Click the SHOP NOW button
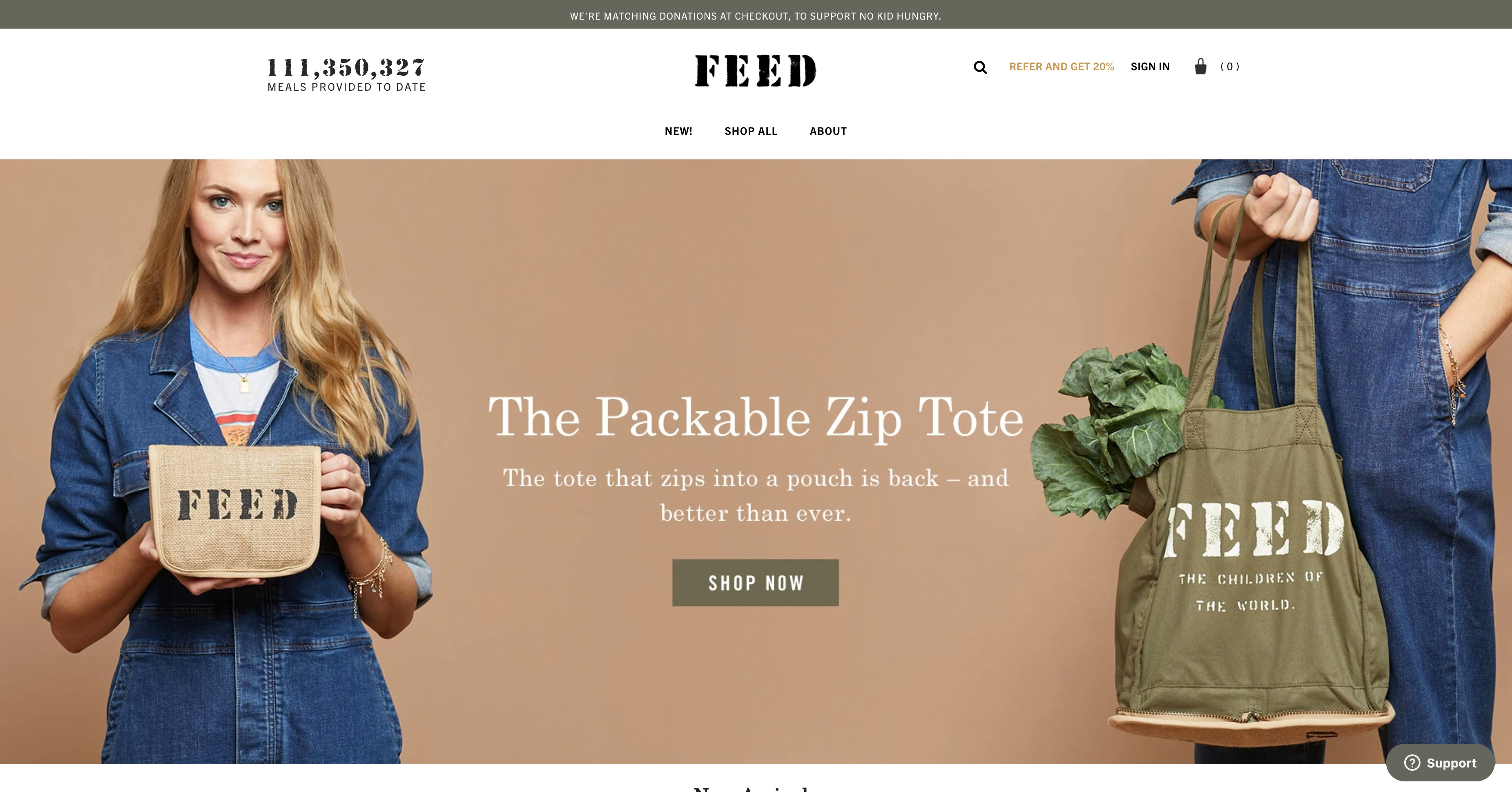The width and height of the screenshot is (1512, 792). pyautogui.click(x=756, y=582)
